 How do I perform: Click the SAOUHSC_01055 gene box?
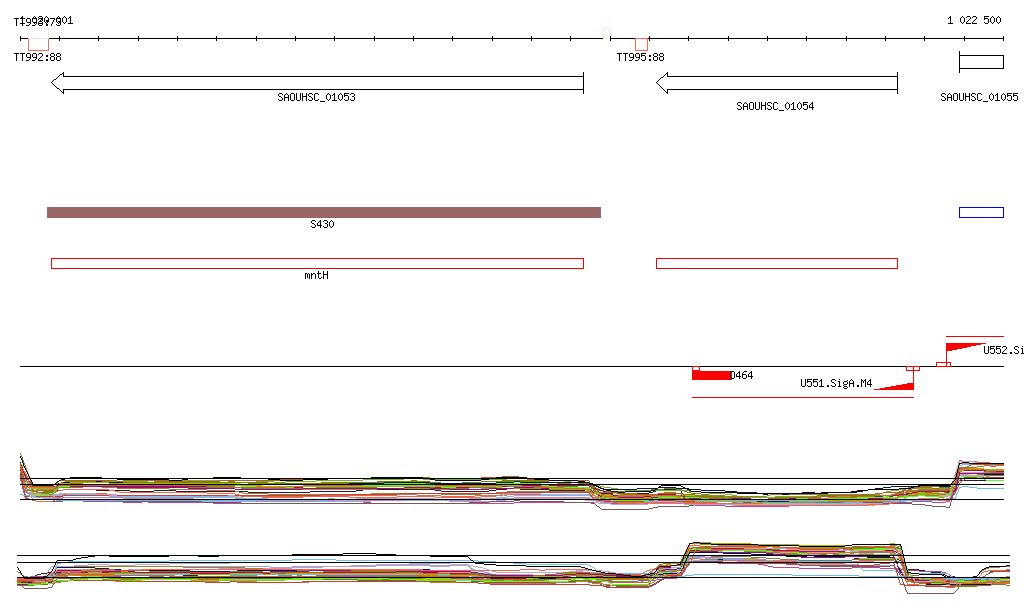[x=981, y=62]
